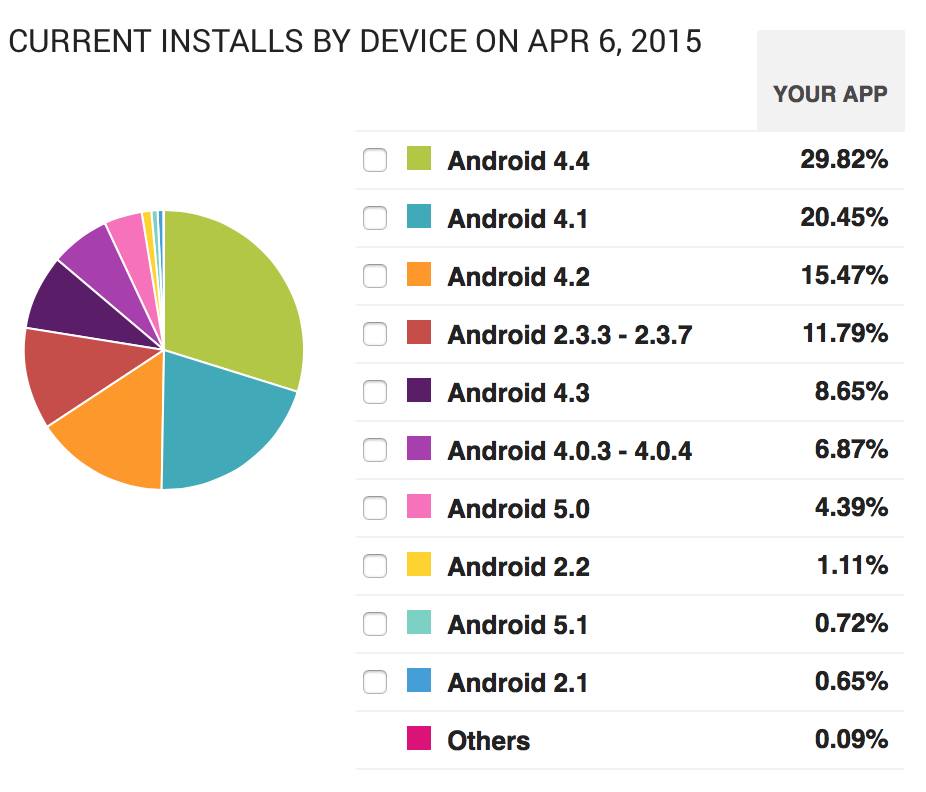Check the Android 5.1 checkbox
This screenshot has height=792, width=926.
click(x=375, y=624)
